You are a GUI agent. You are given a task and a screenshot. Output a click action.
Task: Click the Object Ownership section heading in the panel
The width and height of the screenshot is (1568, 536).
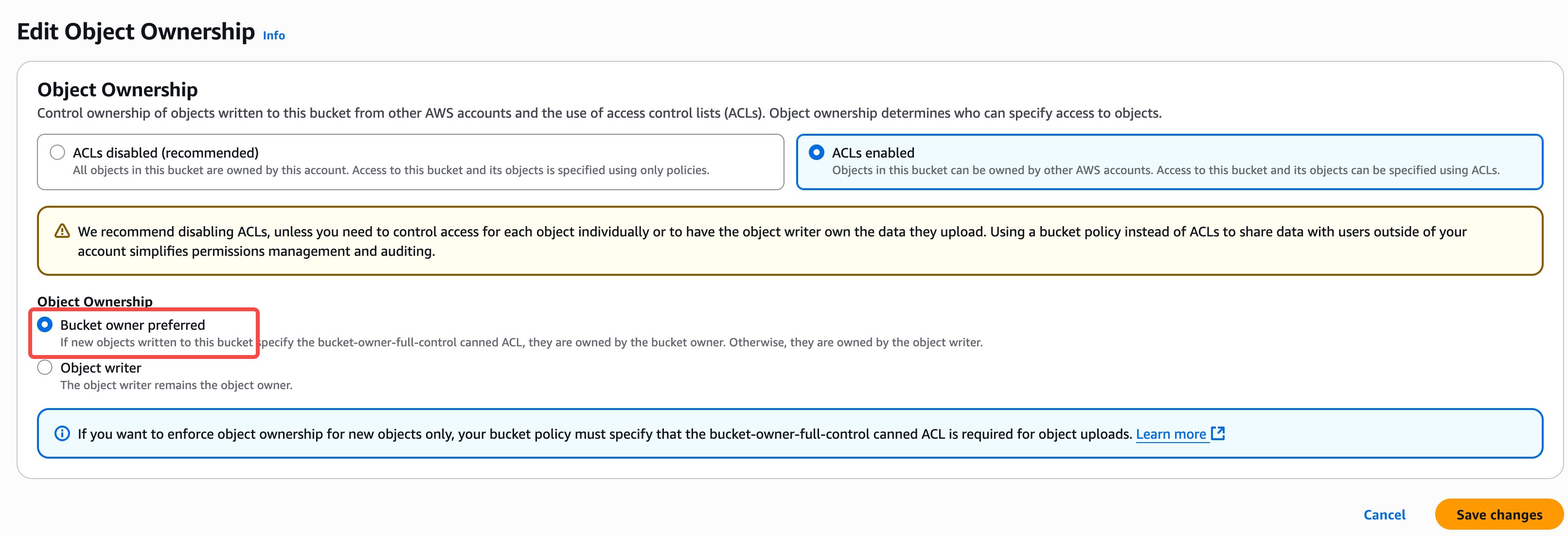click(x=118, y=89)
